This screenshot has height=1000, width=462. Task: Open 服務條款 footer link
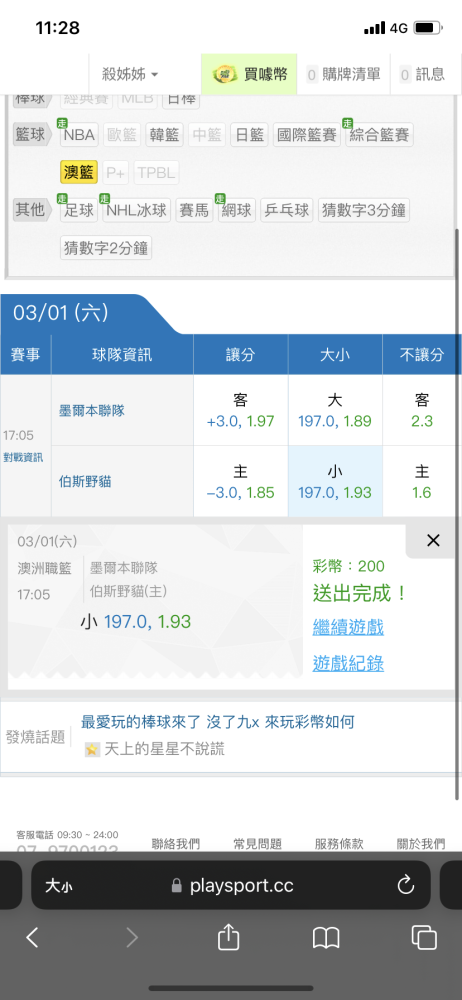339,844
